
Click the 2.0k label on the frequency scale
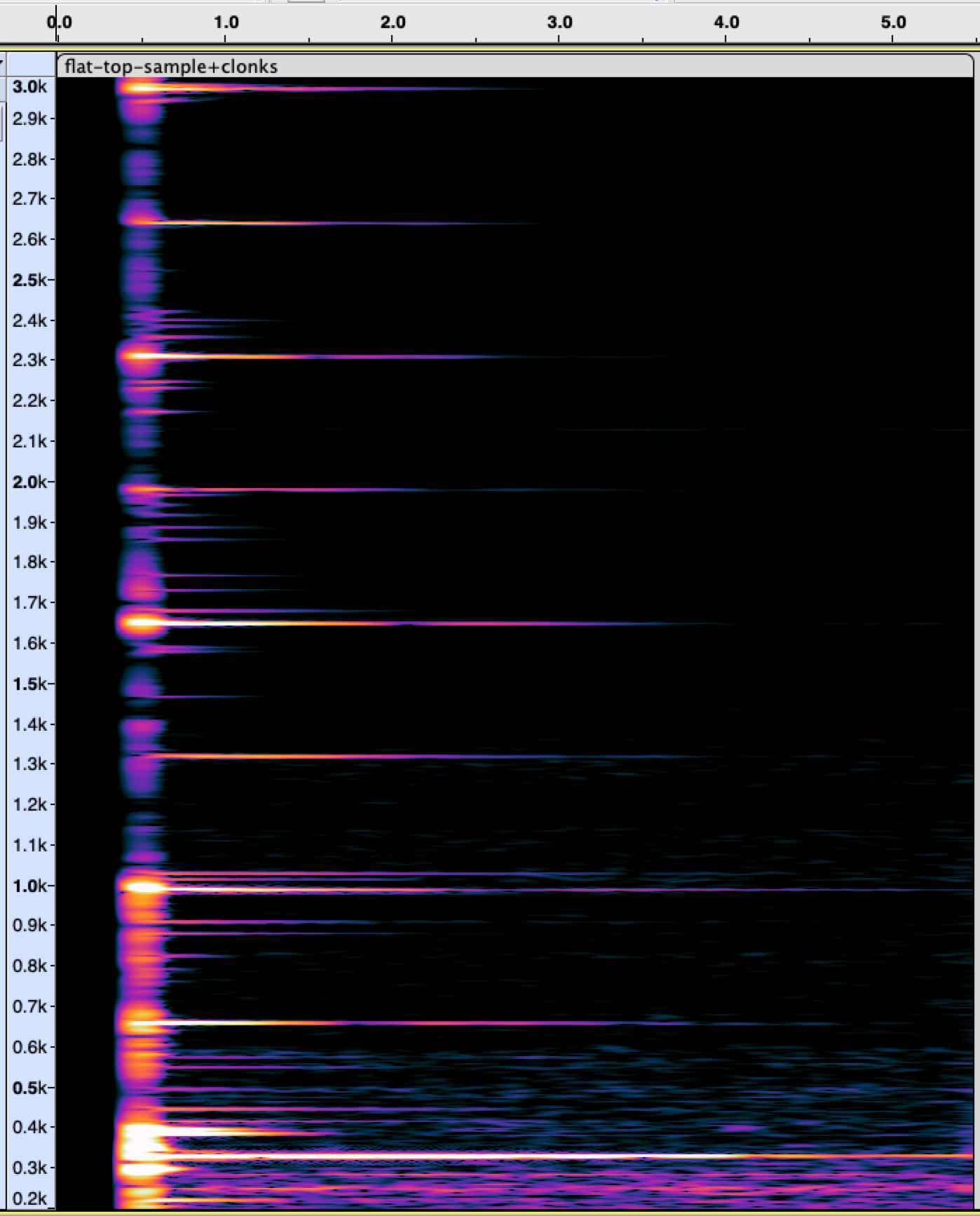(29, 482)
